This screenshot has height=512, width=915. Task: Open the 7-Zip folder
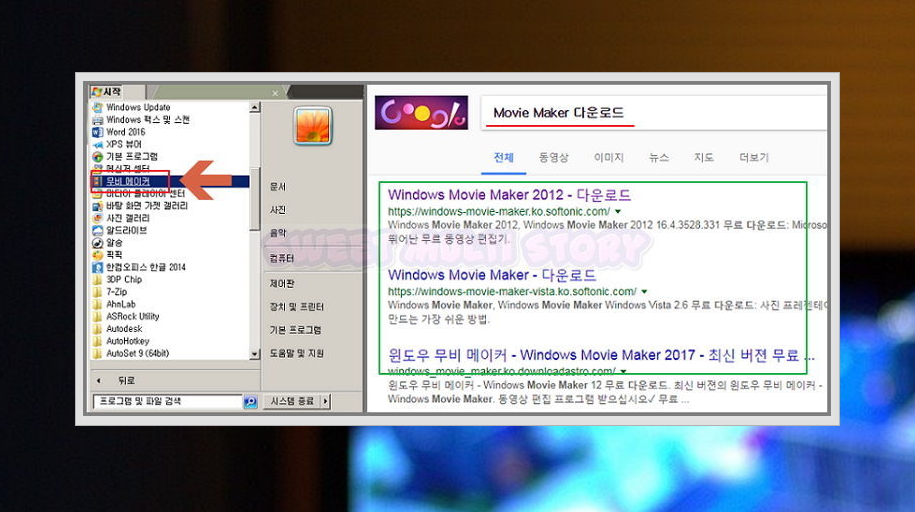[x=110, y=292]
